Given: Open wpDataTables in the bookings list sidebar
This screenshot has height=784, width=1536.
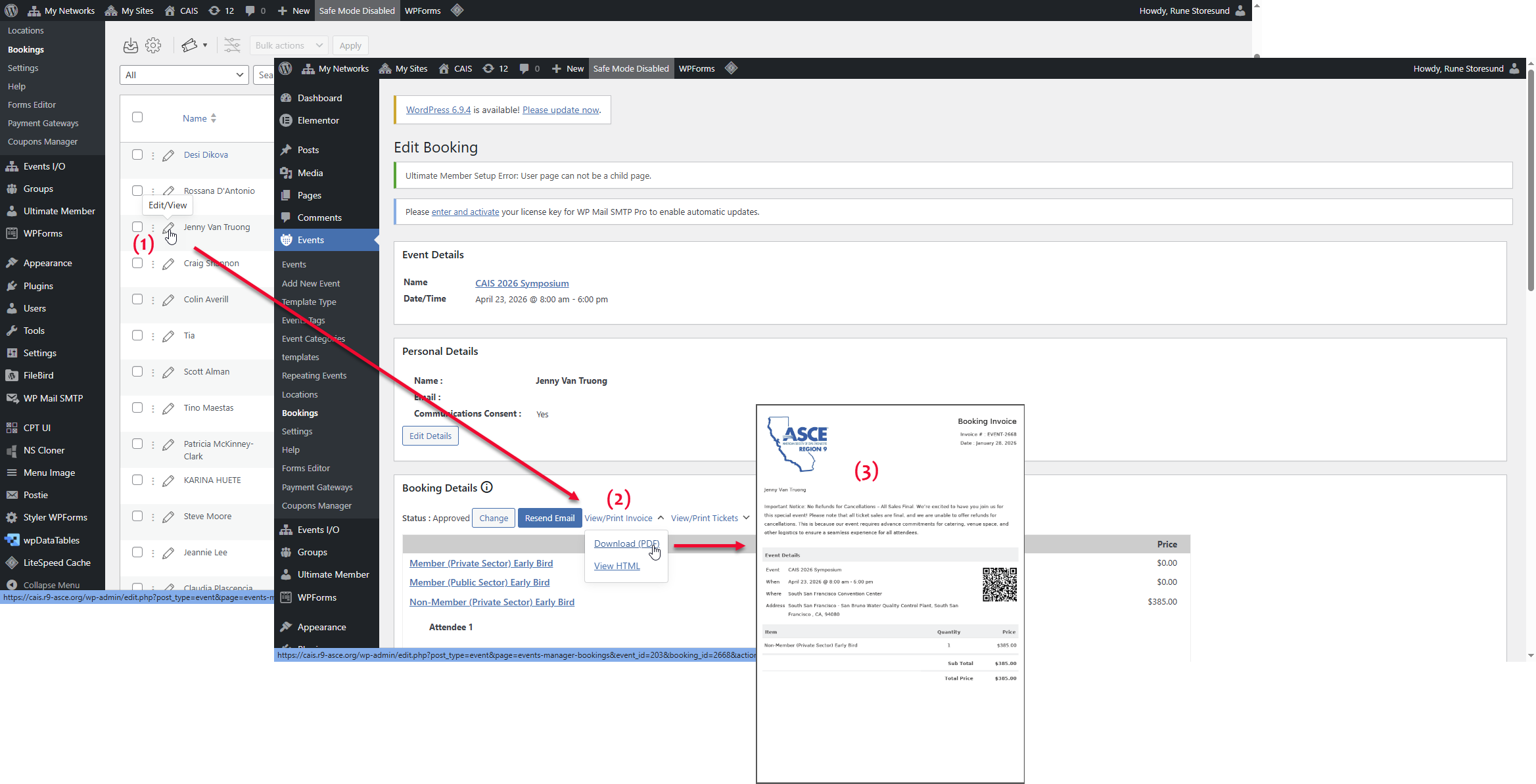Looking at the screenshot, I should (51, 540).
